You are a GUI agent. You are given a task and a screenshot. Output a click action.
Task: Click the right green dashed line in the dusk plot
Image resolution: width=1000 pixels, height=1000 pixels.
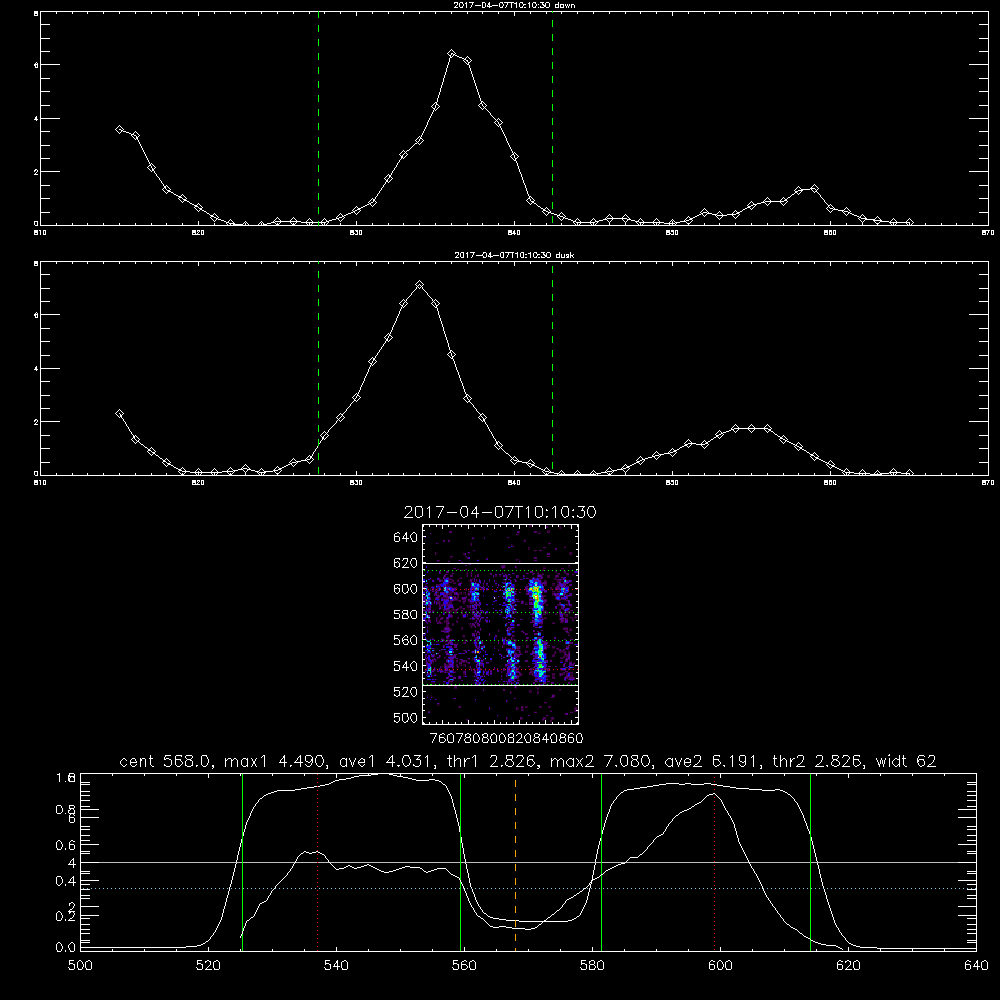552,368
